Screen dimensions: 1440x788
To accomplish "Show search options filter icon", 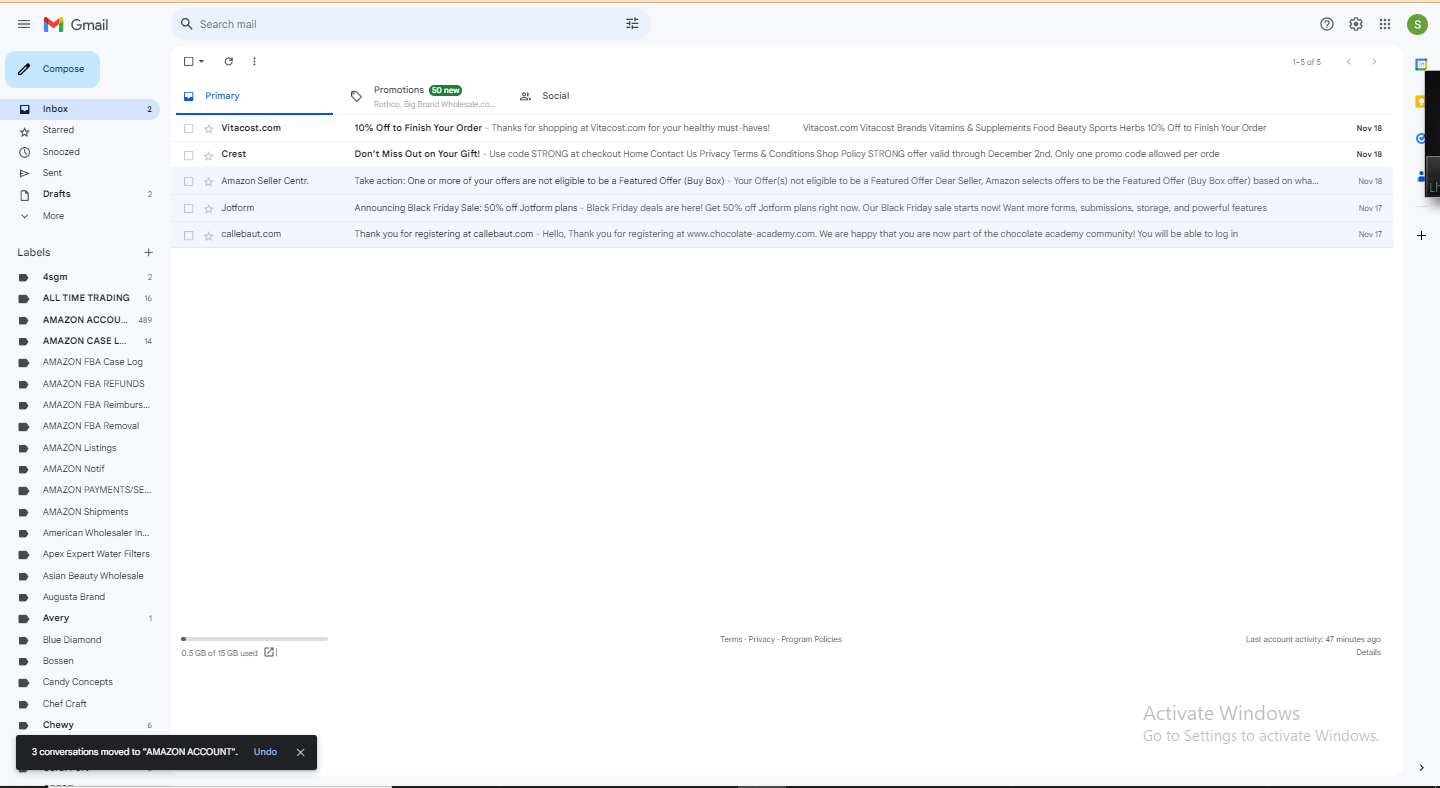I will coord(632,24).
